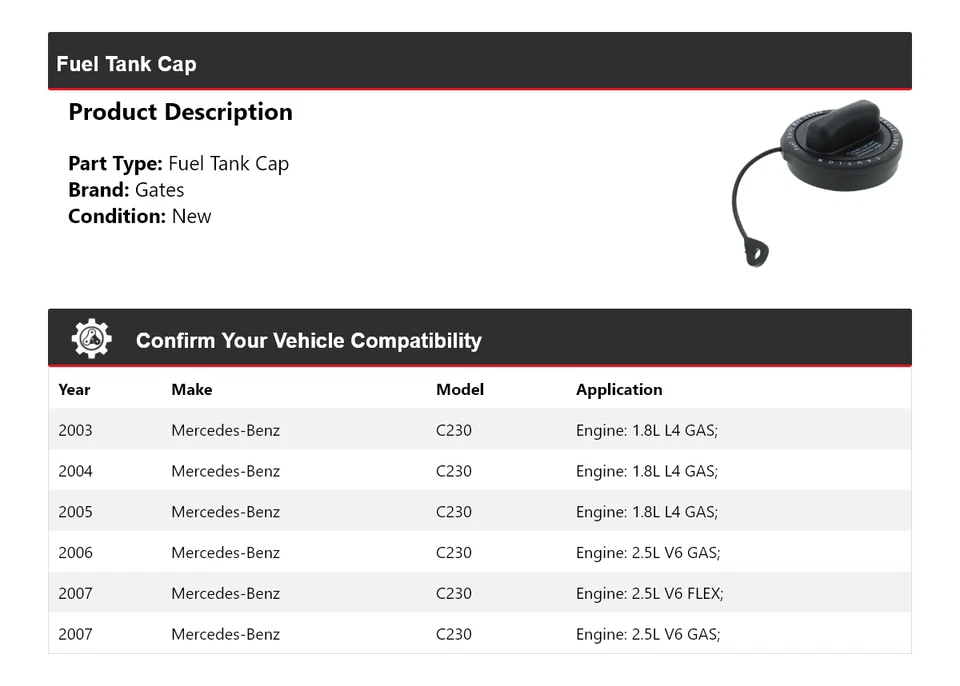Image resolution: width=960 pixels, height=686 pixels.
Task: Select the 2004 year cell
Action: 75,471
